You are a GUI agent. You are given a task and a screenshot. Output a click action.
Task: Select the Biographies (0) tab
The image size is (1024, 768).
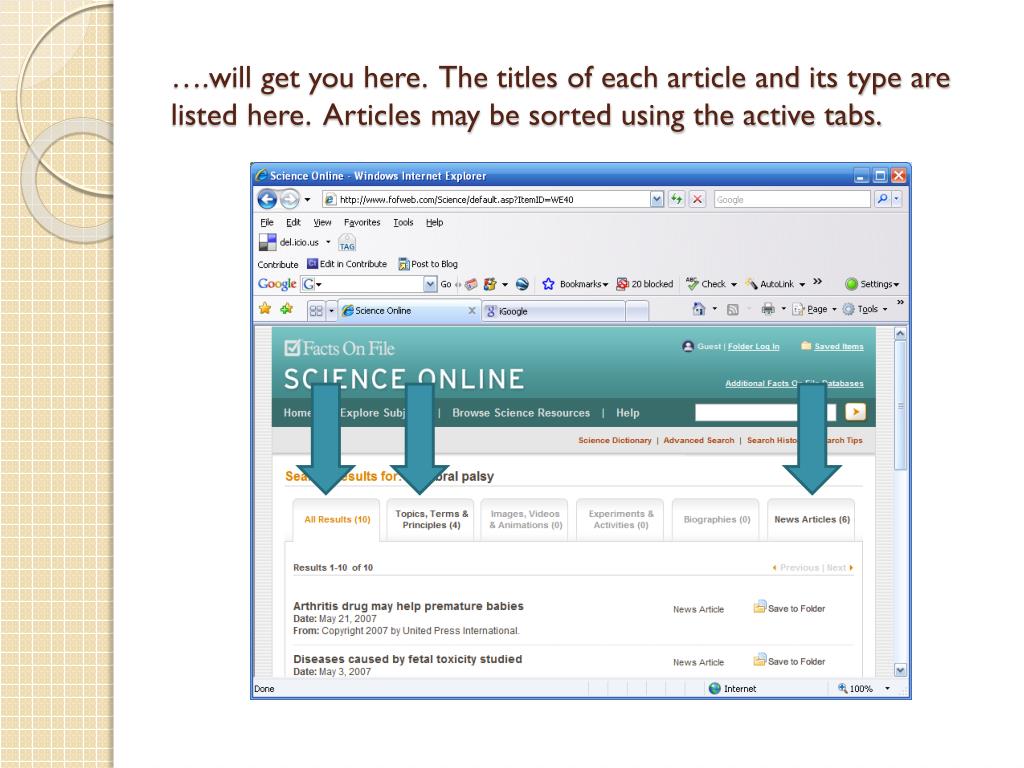[716, 520]
